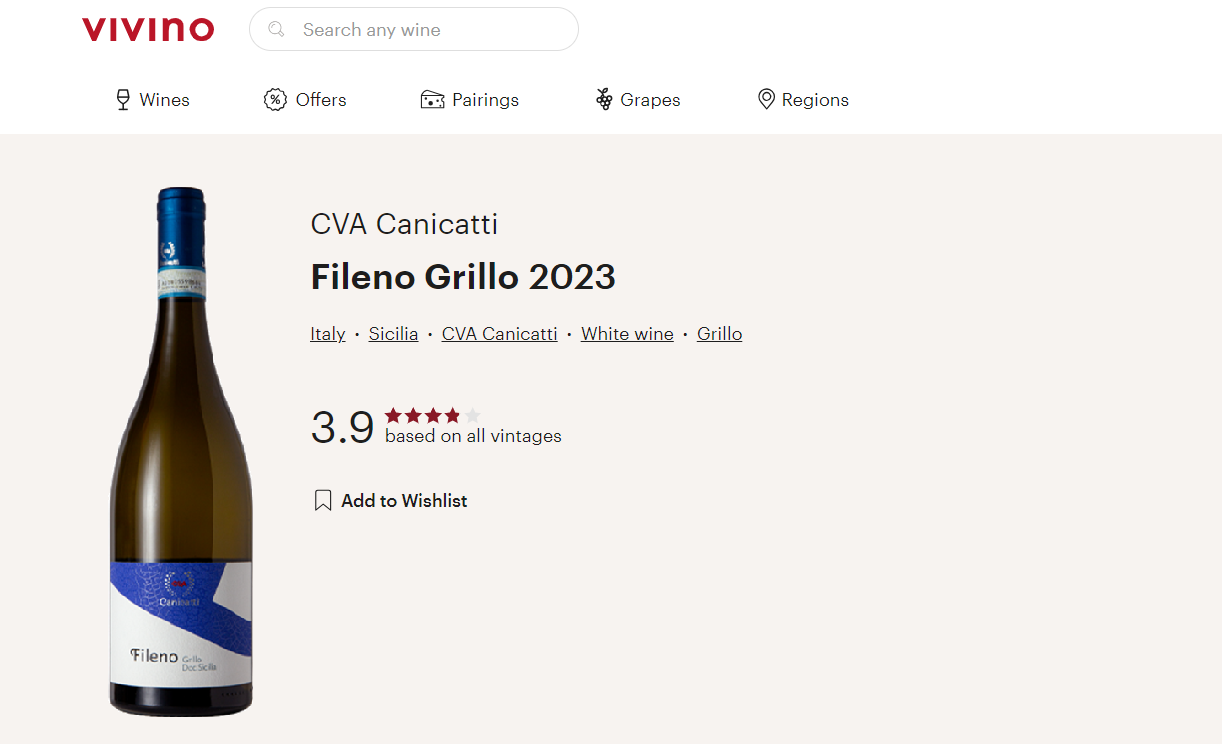Follow the Italy breadcrumb link
Screen dimensions: 1222x746
pyautogui.click(x=328, y=334)
